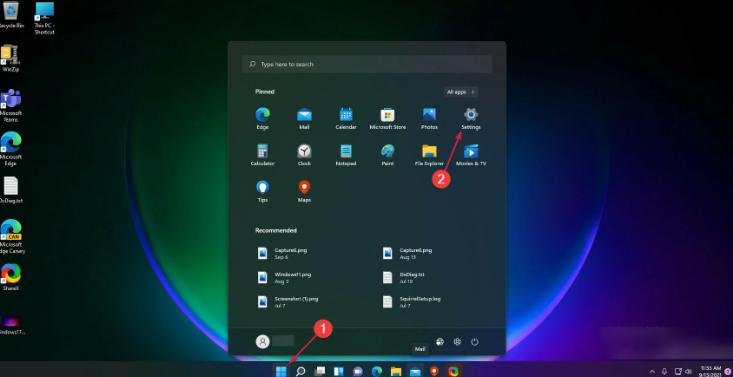Launch the pinned Calculator app
Image resolution: width=733 pixels, height=377 pixels.
[263, 155]
